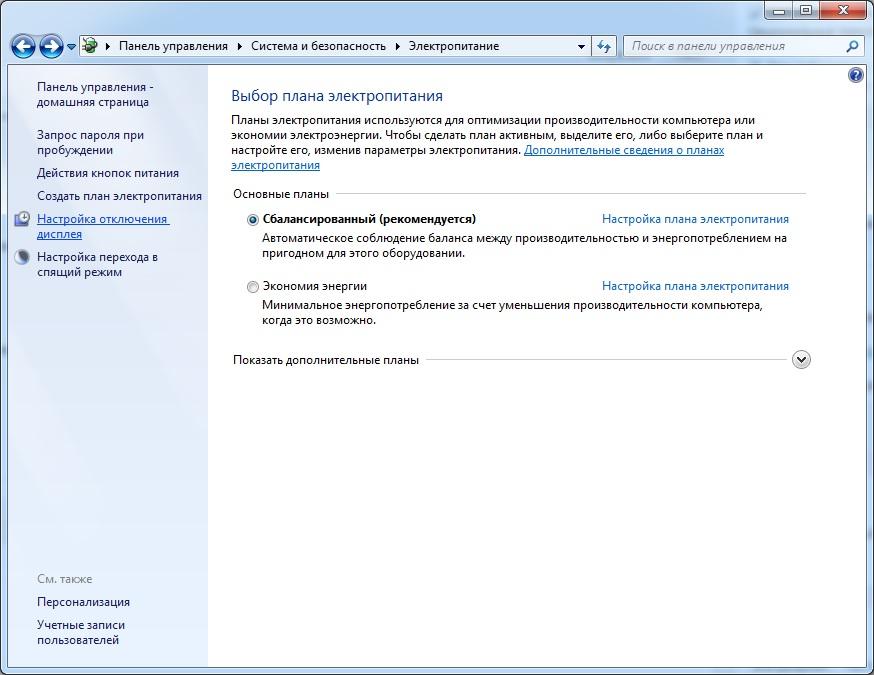Select the Экономия энергии radio button
874x675 pixels.
[253, 286]
